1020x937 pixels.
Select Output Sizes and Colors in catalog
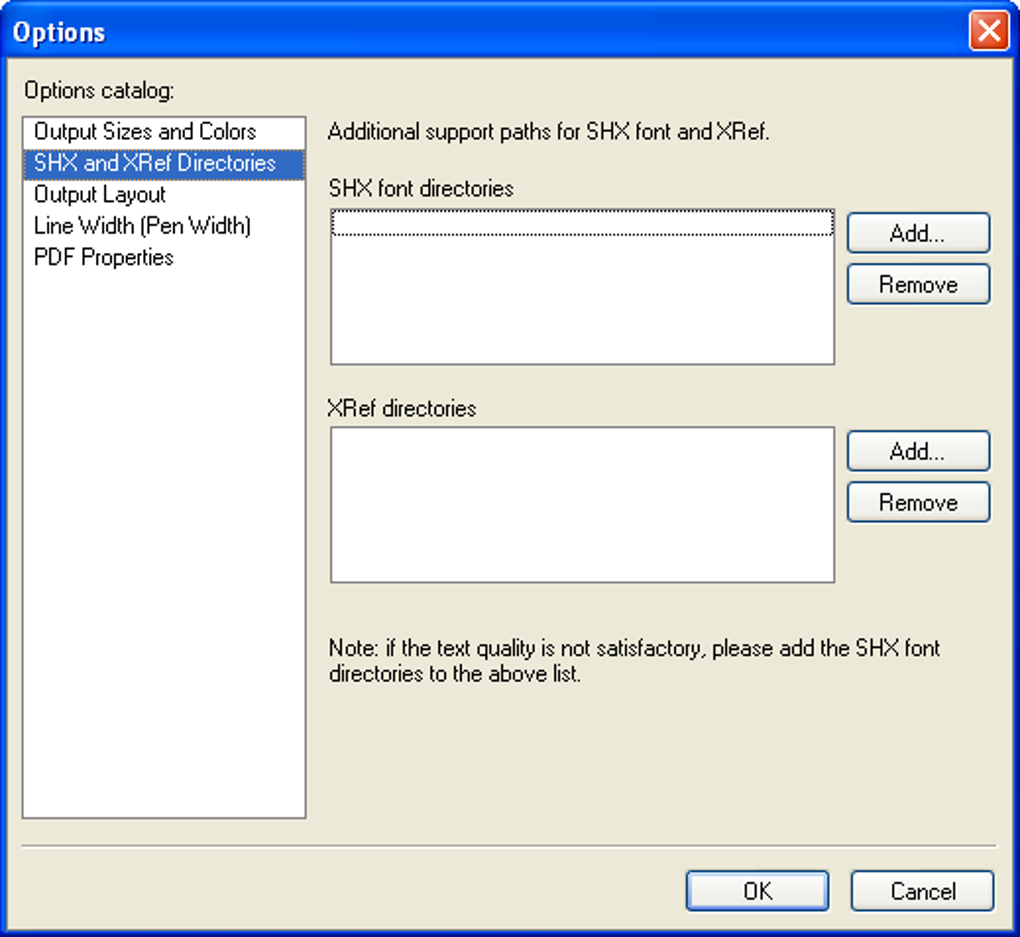(145, 131)
